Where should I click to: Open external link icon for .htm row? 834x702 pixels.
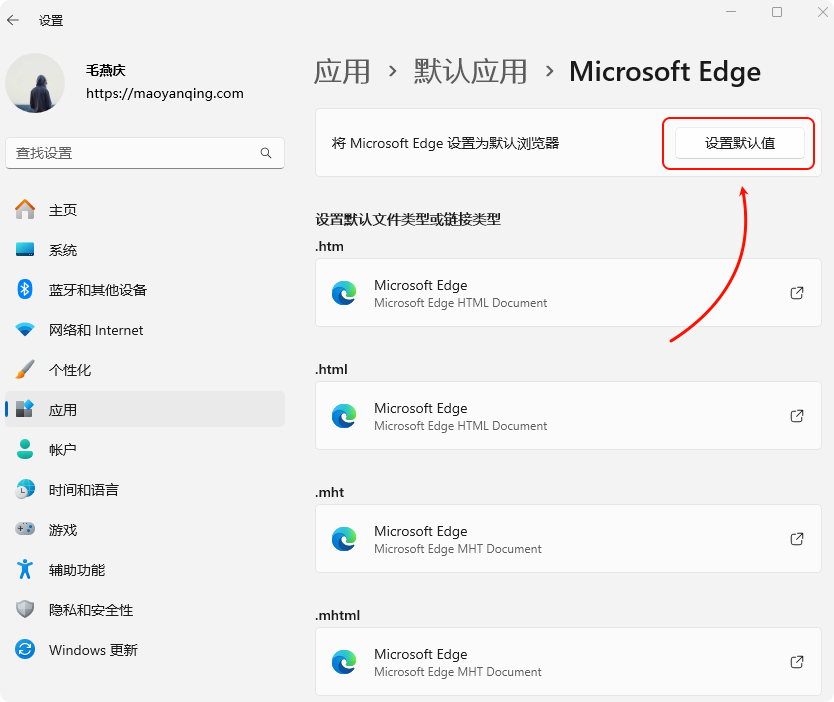point(797,293)
